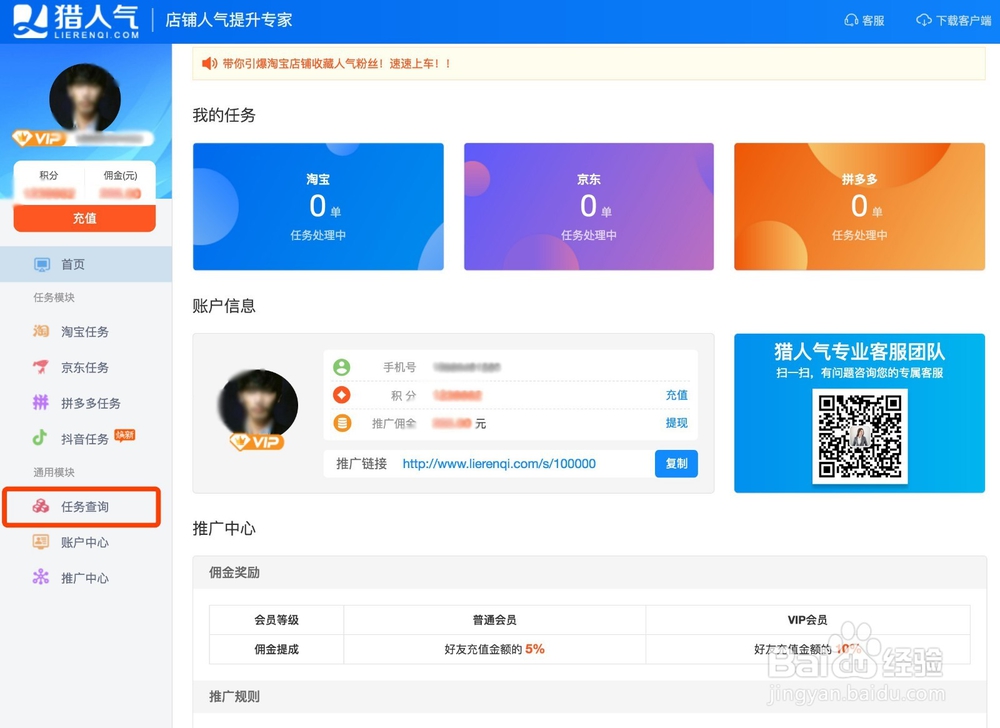
Task: Click the 提现 link beside 推广佣金
Action: (677, 423)
